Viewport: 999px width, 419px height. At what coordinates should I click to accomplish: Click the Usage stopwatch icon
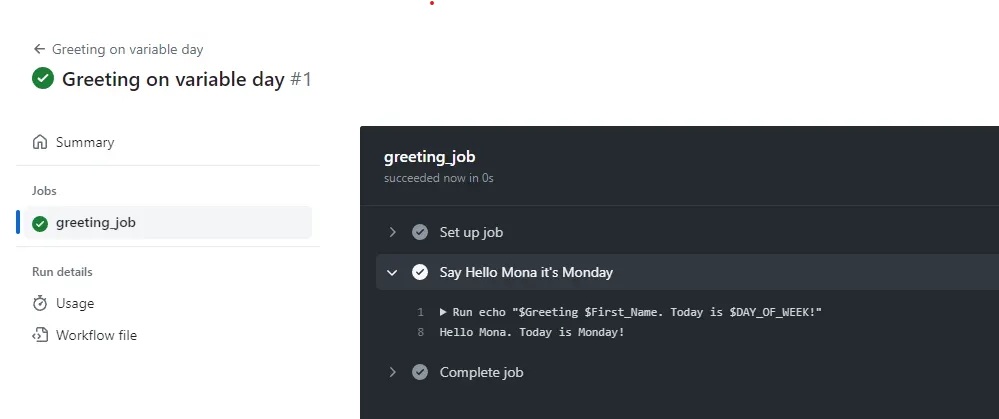[40, 303]
